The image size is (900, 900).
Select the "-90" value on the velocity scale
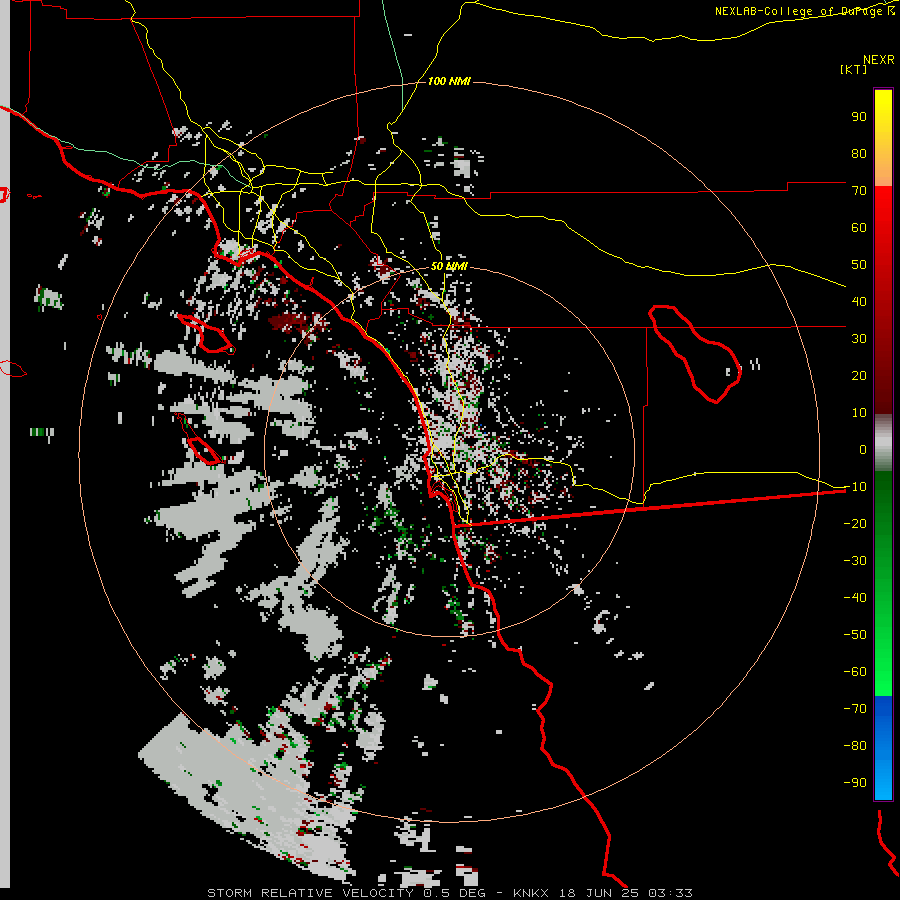click(x=855, y=783)
